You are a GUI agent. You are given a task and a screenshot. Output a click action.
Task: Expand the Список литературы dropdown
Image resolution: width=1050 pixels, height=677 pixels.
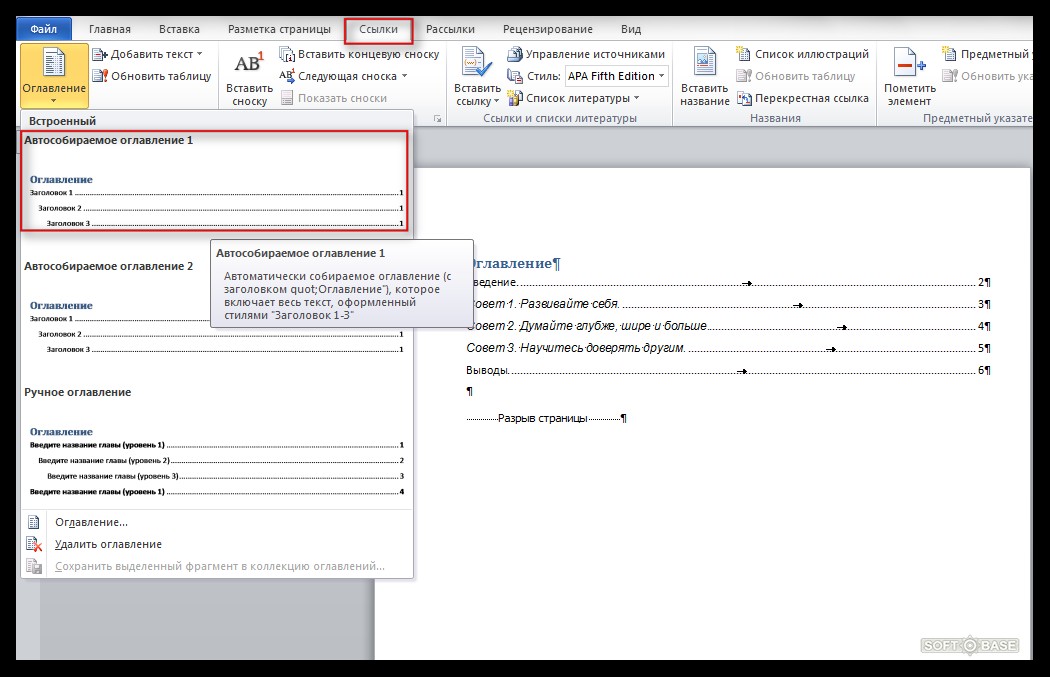coord(636,98)
